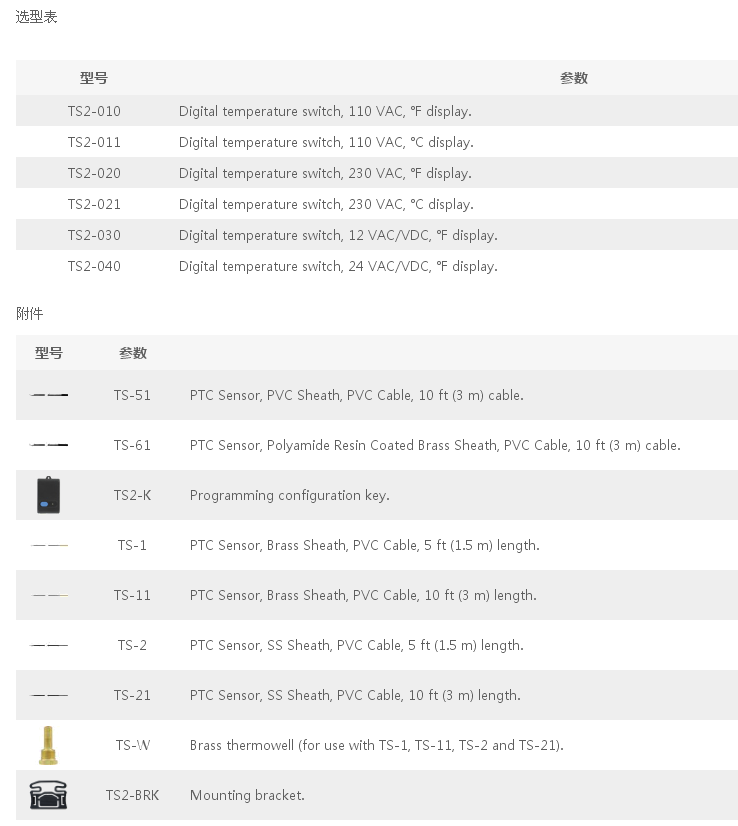Viewport: 738px width, 826px height.
Task: Click the TS2-BRK model label
Action: pyautogui.click(x=132, y=795)
